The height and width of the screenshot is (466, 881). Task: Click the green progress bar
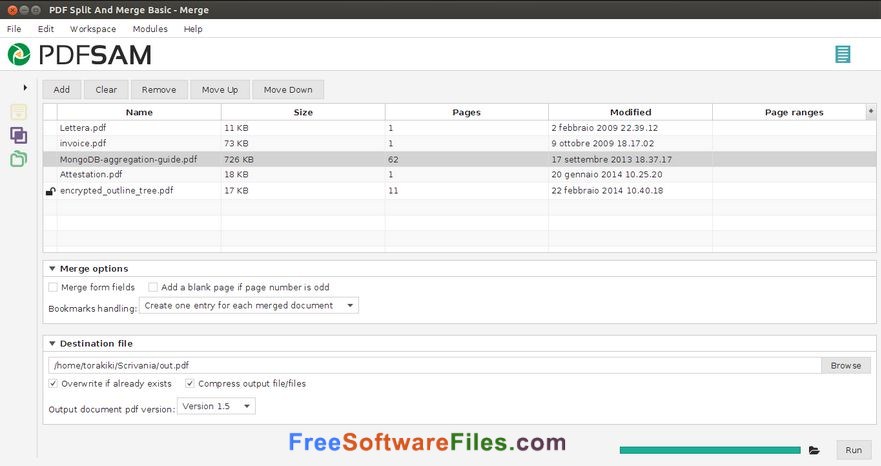click(x=710, y=450)
